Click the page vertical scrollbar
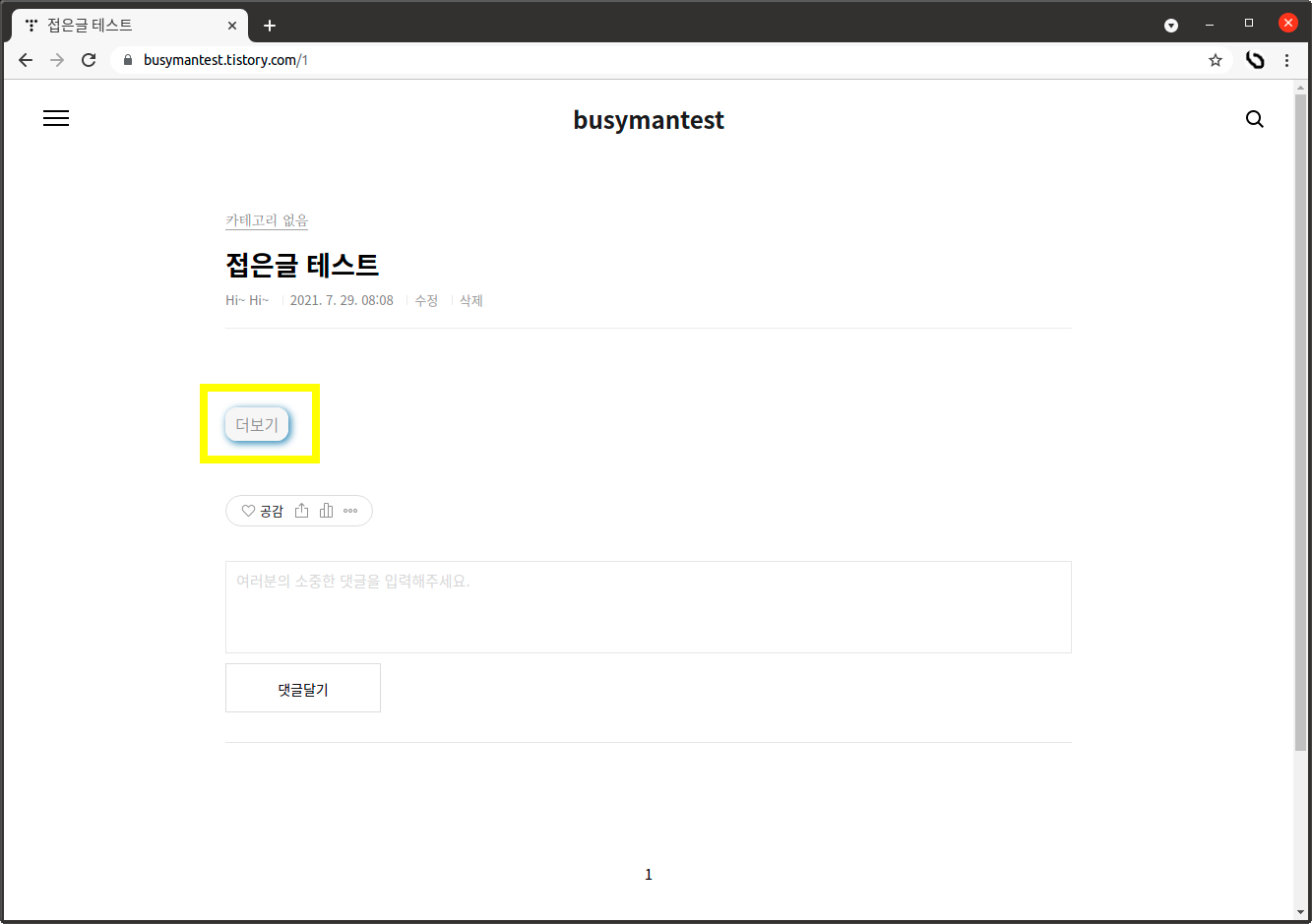The width and height of the screenshot is (1312, 924). pos(1301,423)
